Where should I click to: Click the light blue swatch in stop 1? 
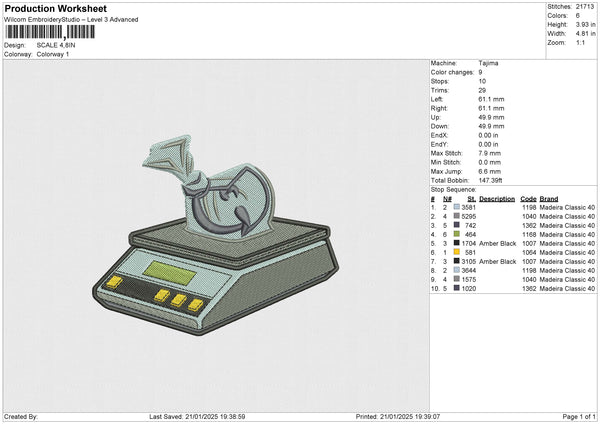pos(458,206)
